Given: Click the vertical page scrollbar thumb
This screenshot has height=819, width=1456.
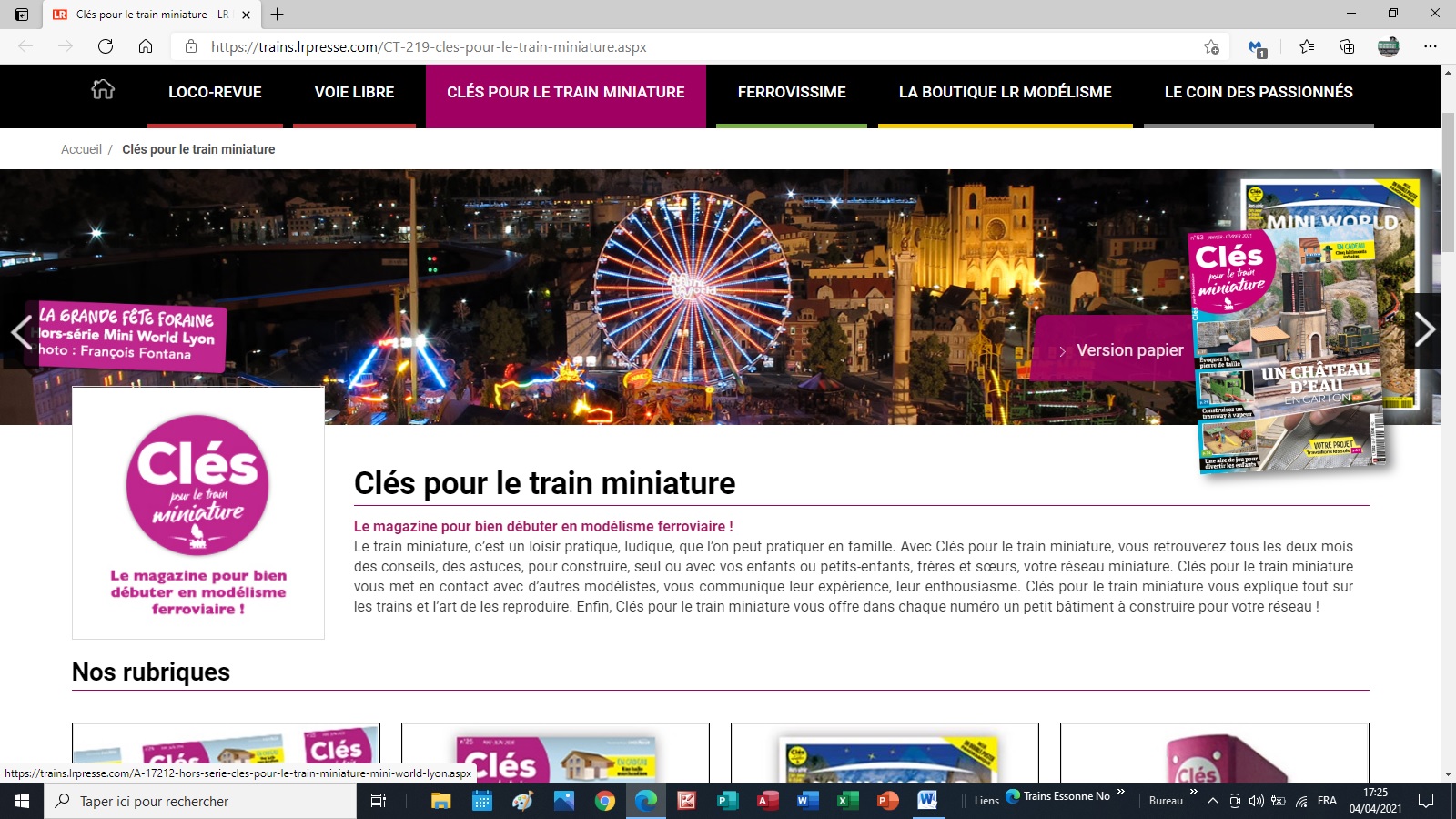Looking at the screenshot, I should tap(1448, 182).
